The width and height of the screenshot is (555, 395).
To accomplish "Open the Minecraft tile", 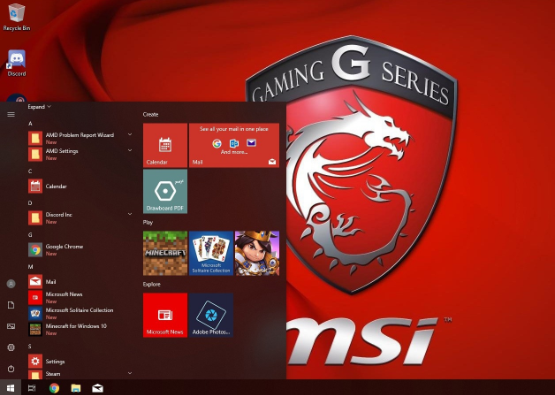I will pyautogui.click(x=165, y=253).
